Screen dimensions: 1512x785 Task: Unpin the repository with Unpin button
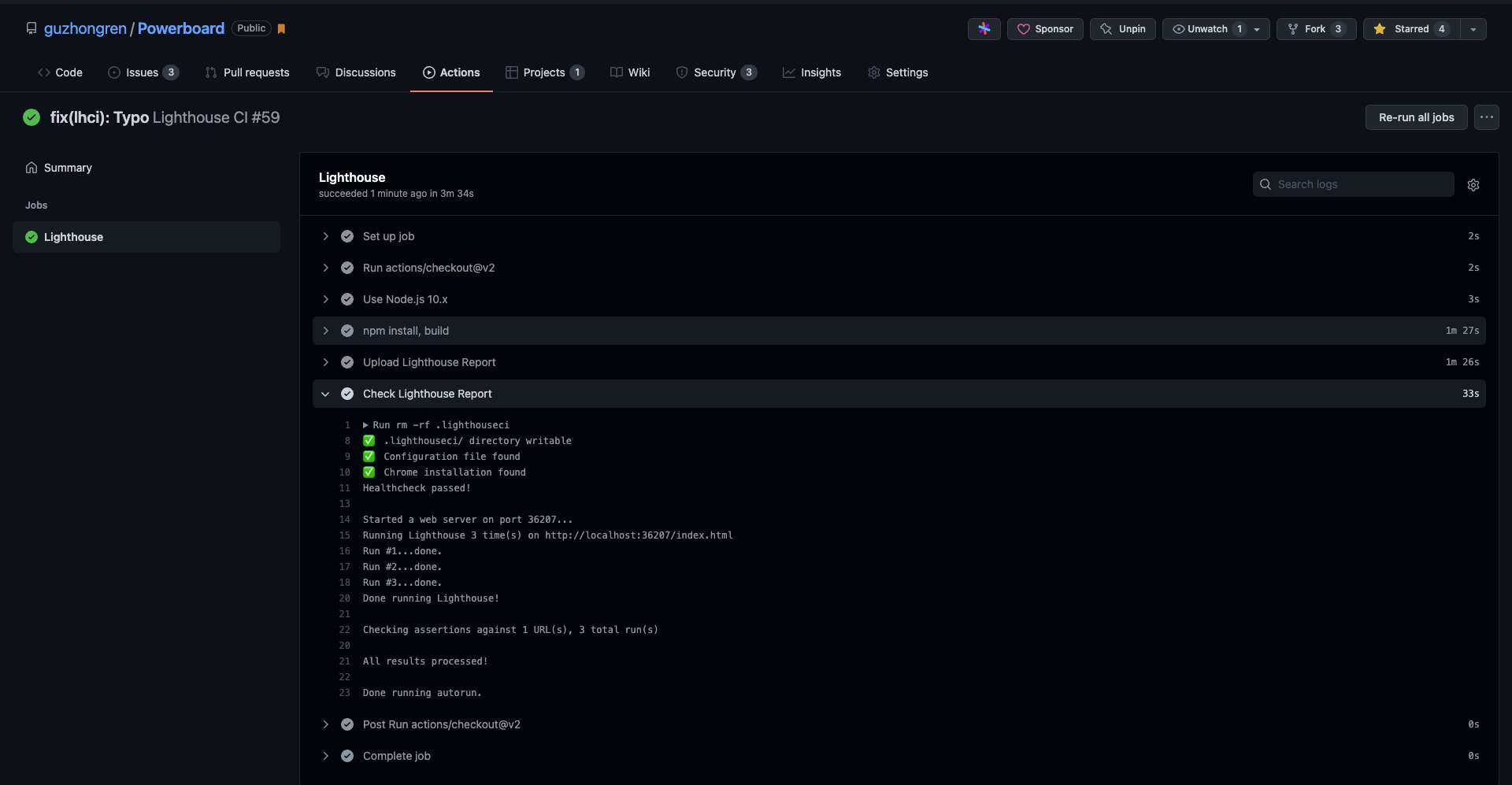click(1123, 28)
